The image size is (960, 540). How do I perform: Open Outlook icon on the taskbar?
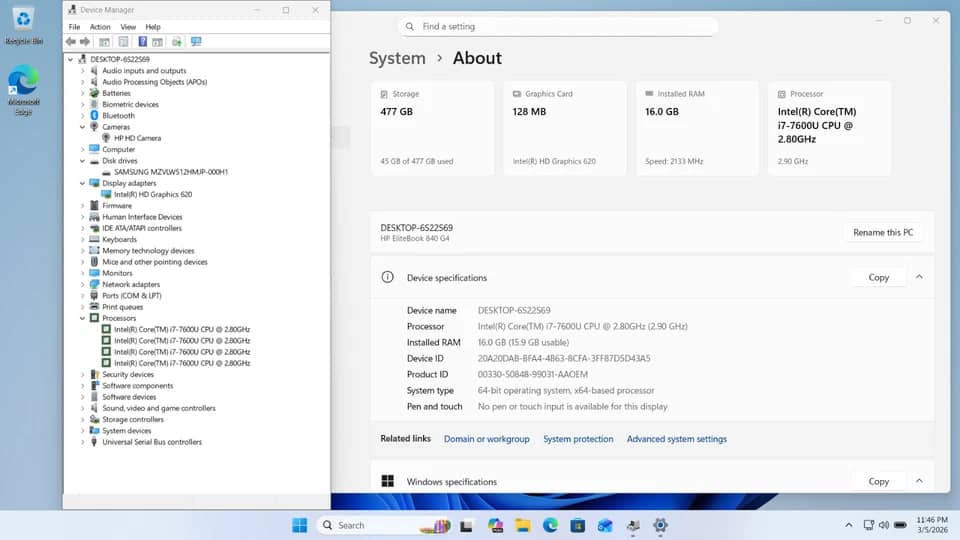(x=605, y=525)
